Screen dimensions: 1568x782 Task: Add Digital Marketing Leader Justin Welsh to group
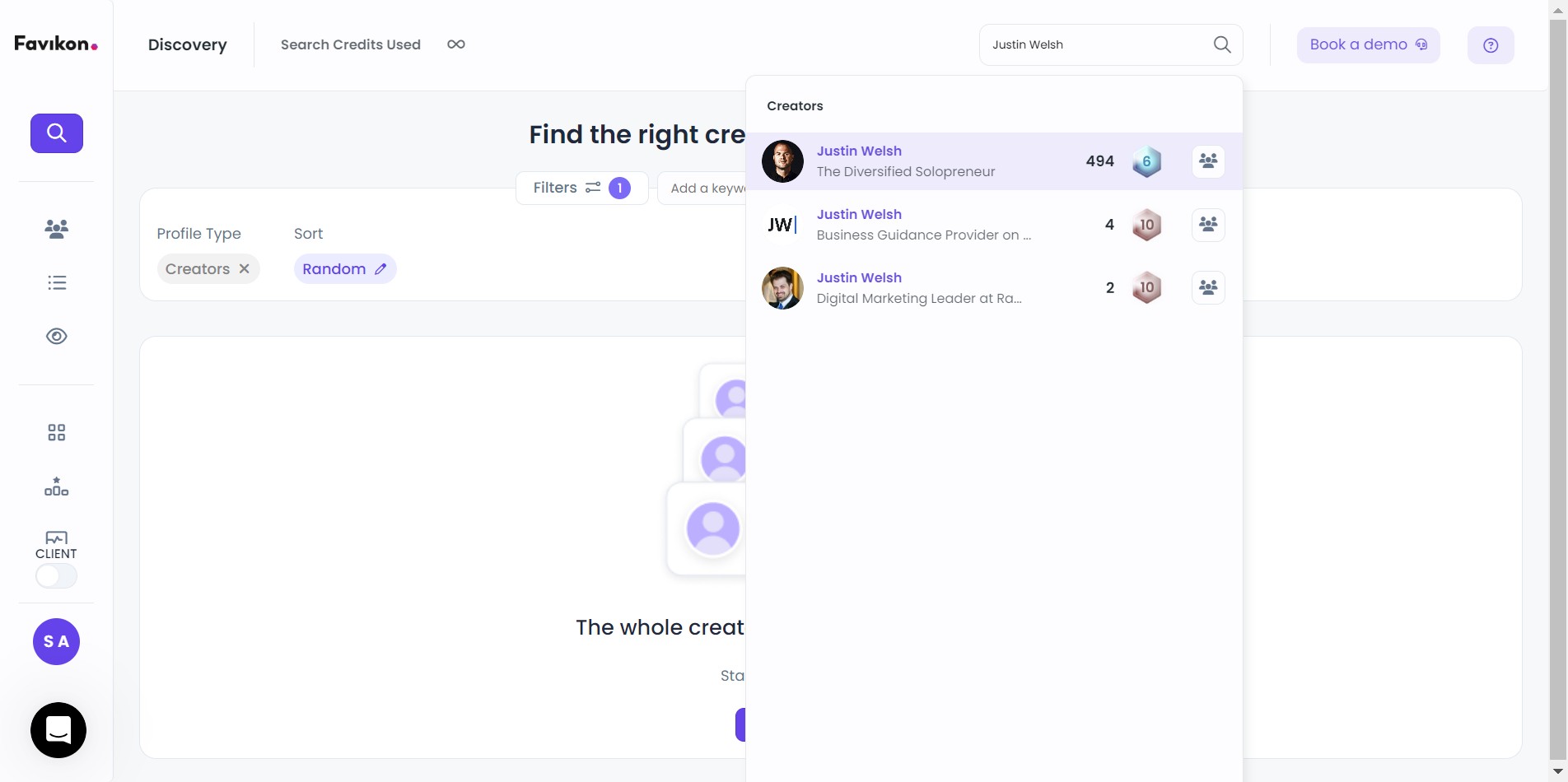click(1208, 288)
